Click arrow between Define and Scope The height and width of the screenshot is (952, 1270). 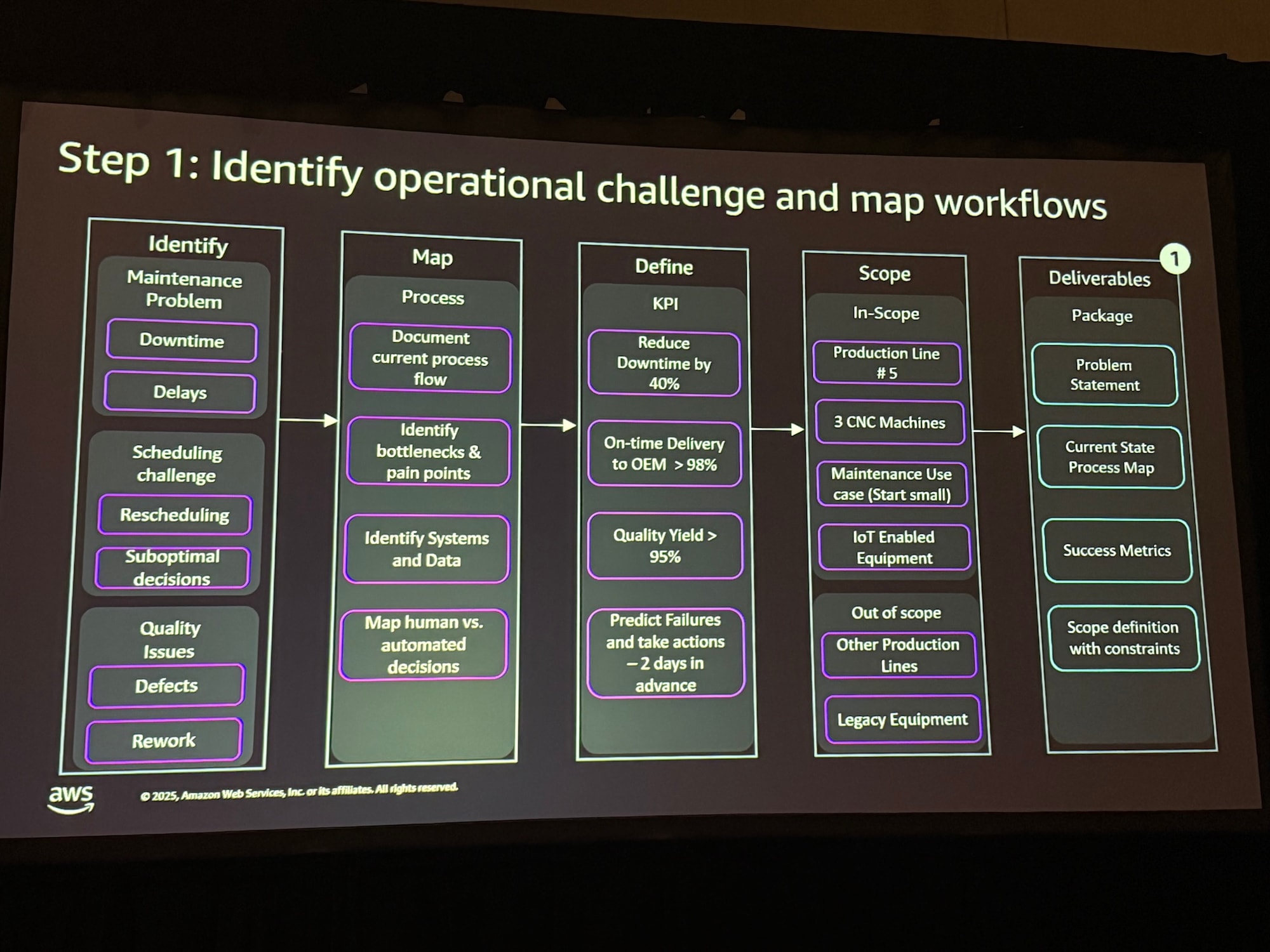(778, 430)
